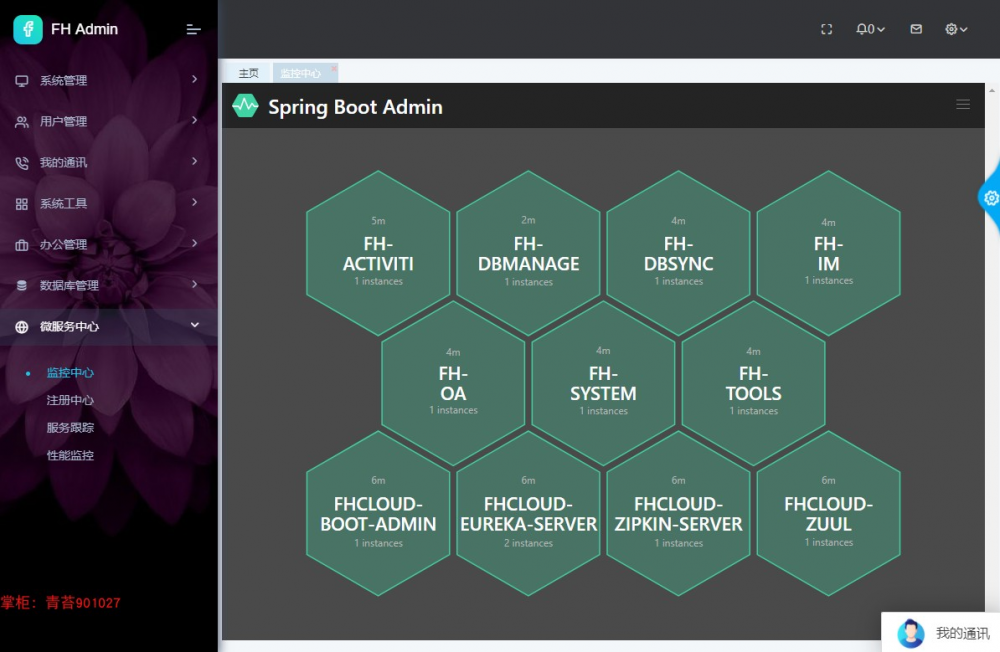1000x652 pixels.
Task: Click the mail envelope icon in top bar
Action: point(915,29)
